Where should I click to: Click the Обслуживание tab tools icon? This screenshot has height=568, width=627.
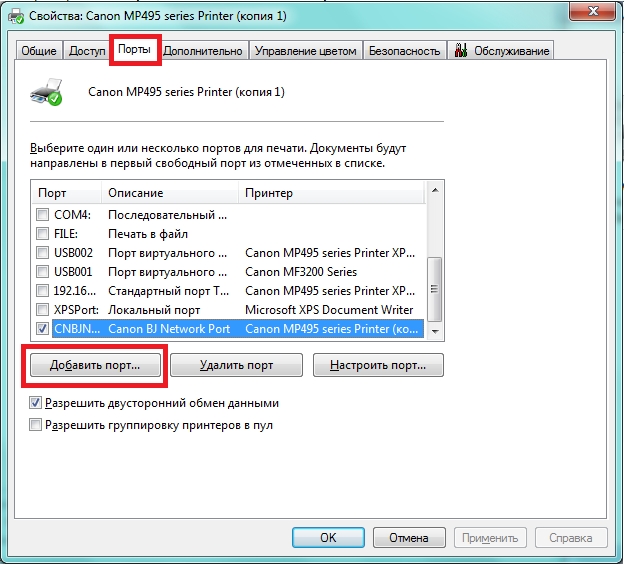pos(463,51)
